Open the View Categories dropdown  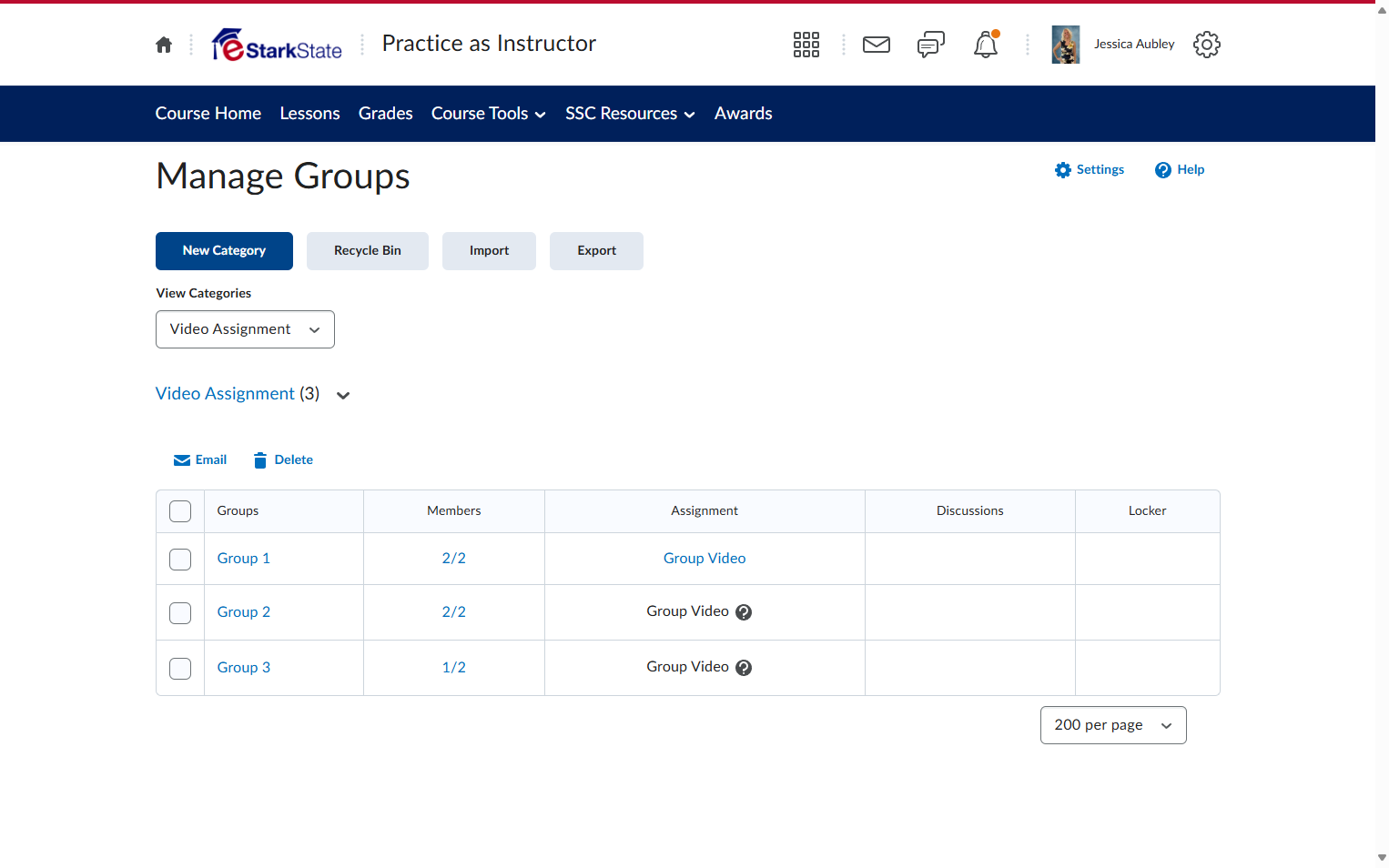point(245,329)
